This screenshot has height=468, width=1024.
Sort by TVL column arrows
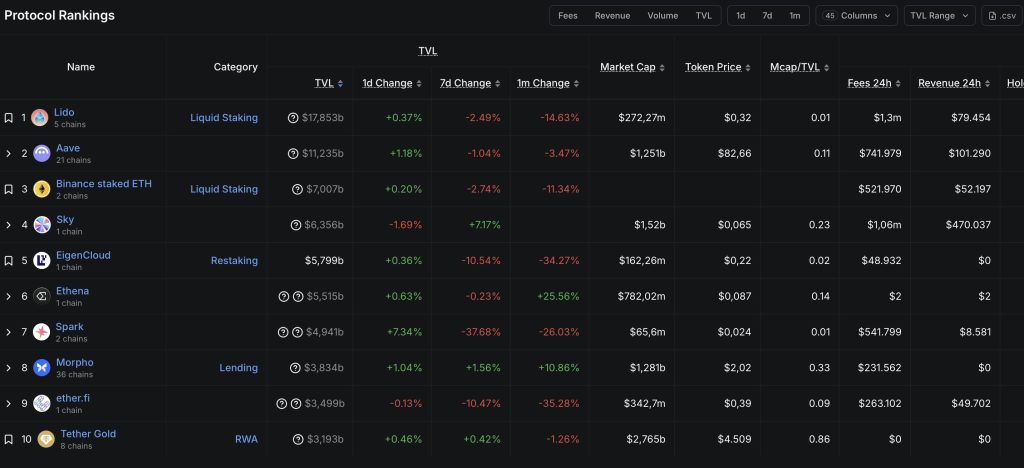(340, 84)
